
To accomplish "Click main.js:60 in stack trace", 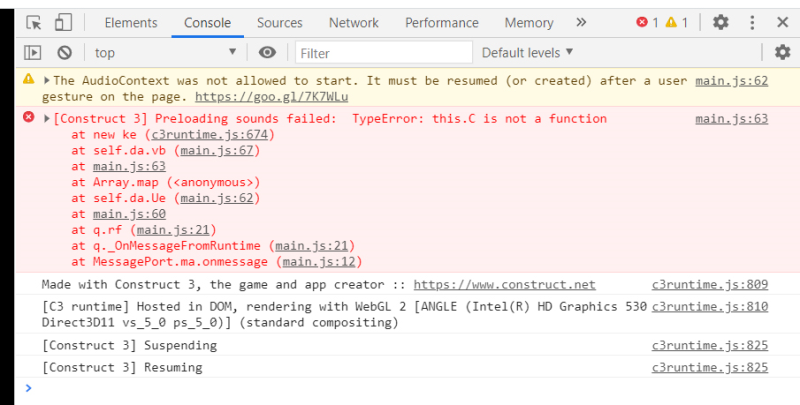I will pyautogui.click(x=129, y=214).
